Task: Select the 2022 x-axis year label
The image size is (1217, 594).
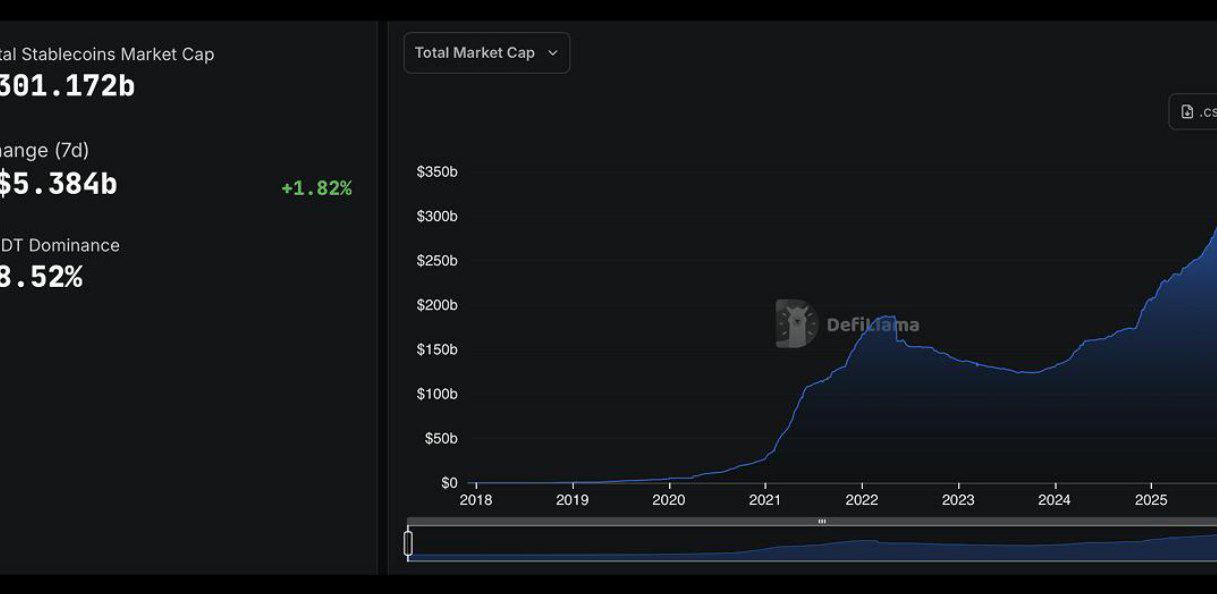Action: tap(861, 500)
